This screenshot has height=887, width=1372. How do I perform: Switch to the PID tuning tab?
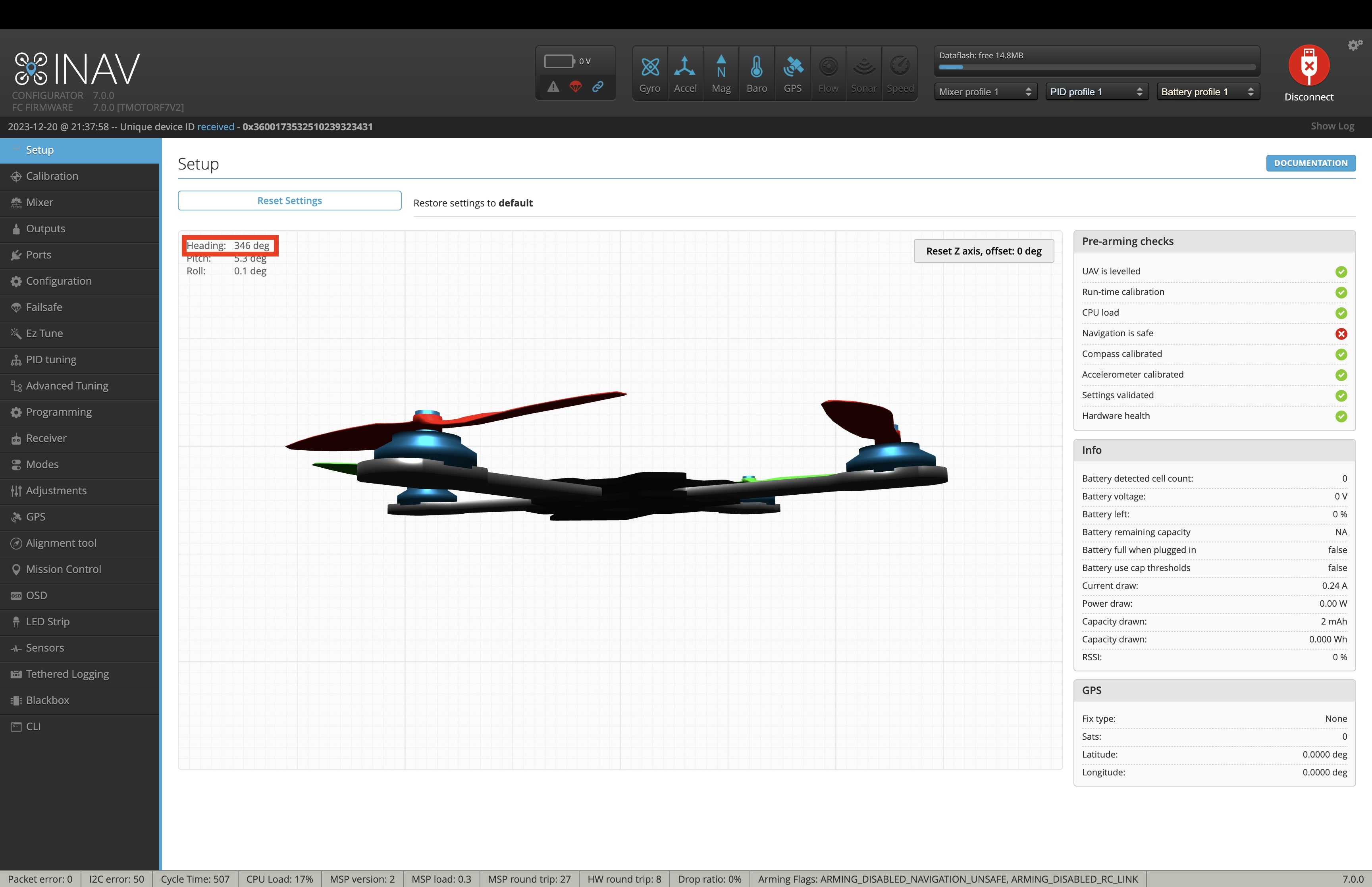click(51, 359)
